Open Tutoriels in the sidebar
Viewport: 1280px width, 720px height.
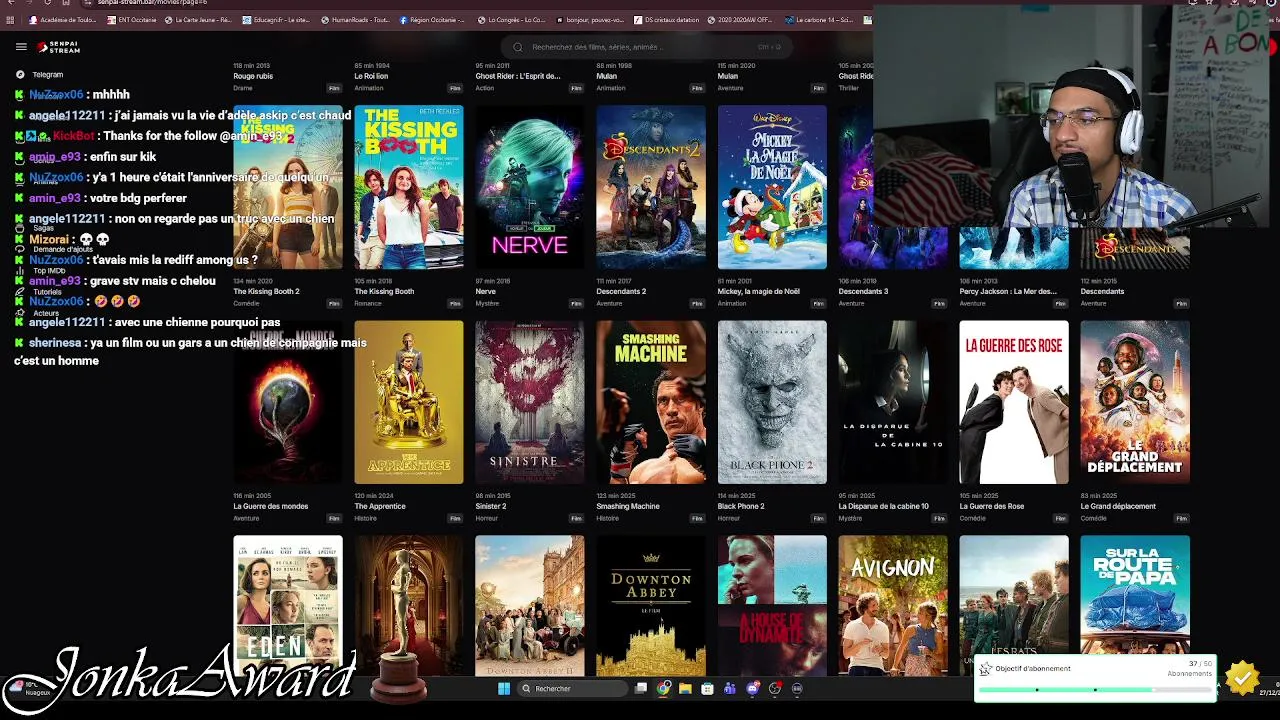tap(40, 291)
